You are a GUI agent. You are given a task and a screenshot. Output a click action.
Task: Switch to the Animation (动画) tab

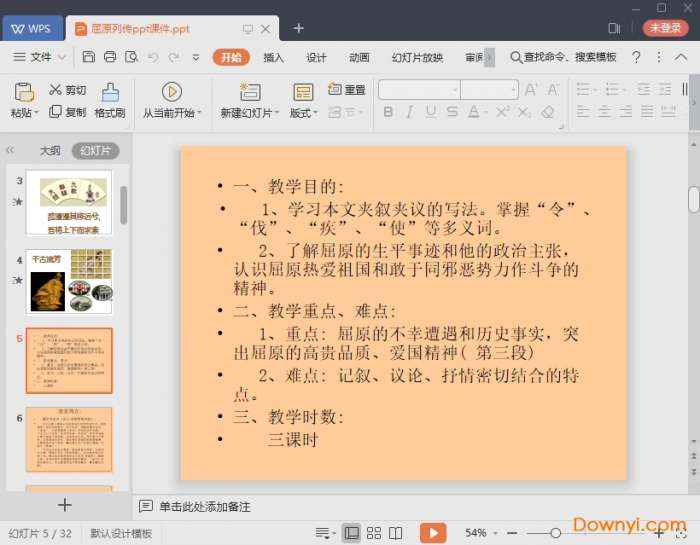359,57
